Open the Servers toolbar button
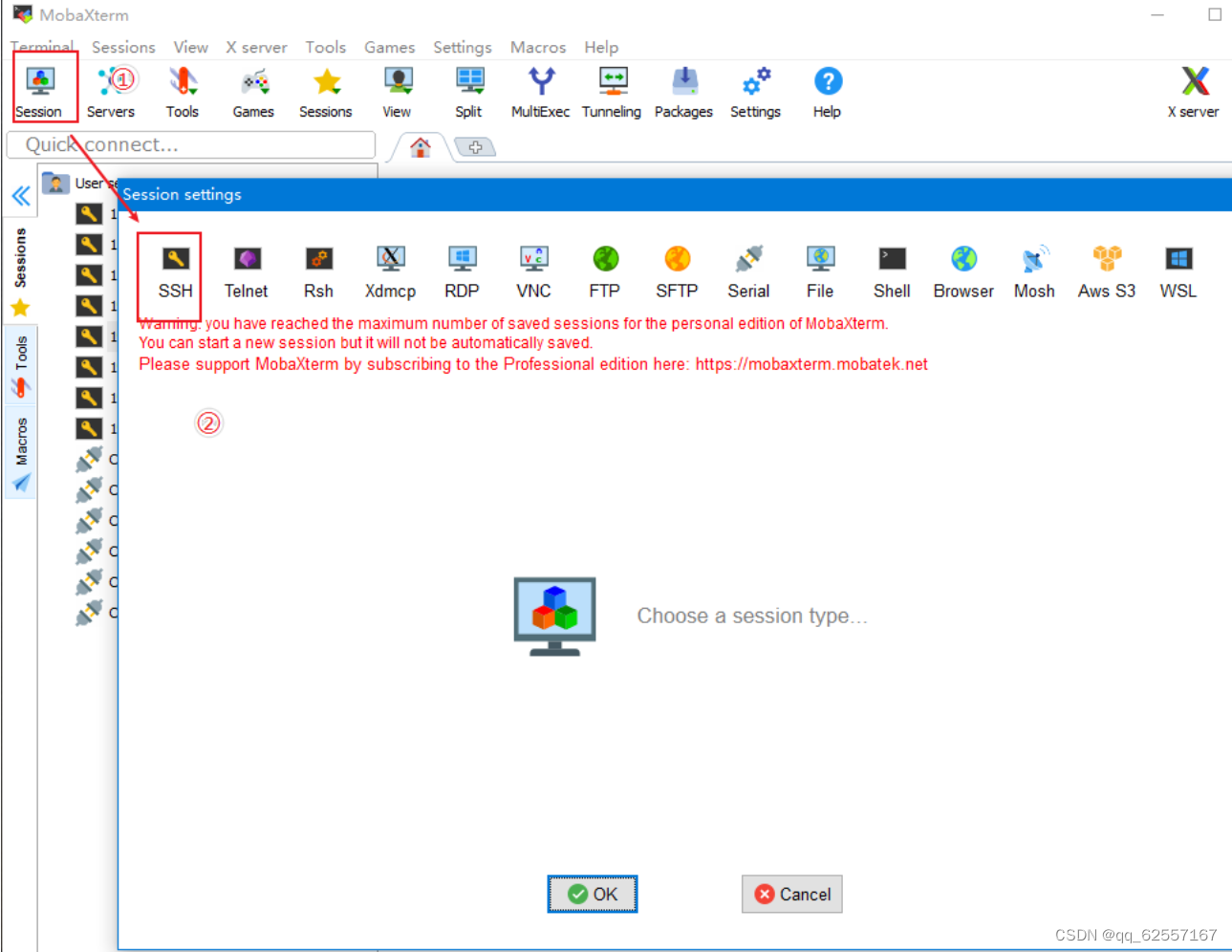Viewport: 1232px width, 952px height. [111, 92]
